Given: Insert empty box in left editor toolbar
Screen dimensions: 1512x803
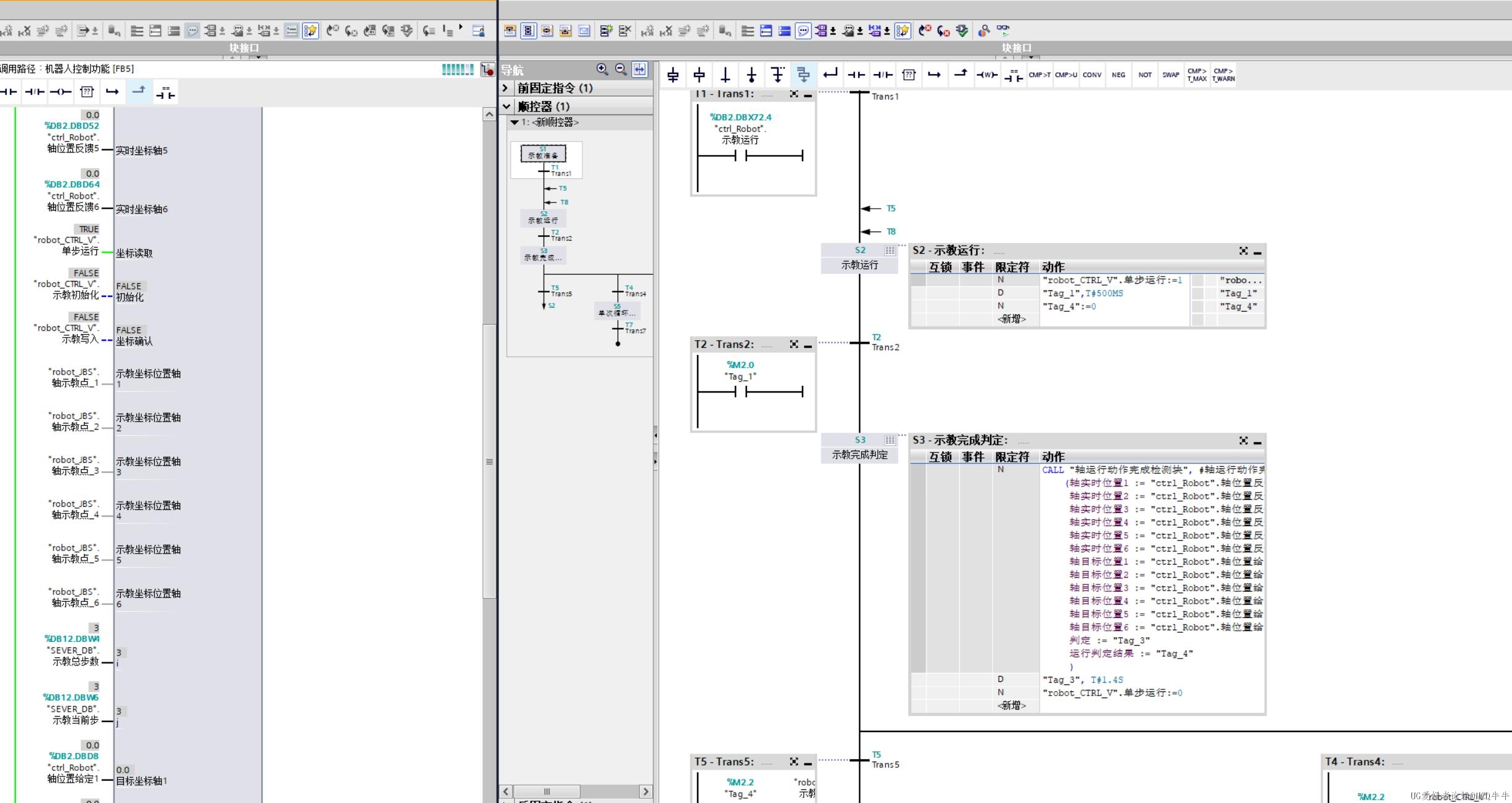Looking at the screenshot, I should 87,92.
